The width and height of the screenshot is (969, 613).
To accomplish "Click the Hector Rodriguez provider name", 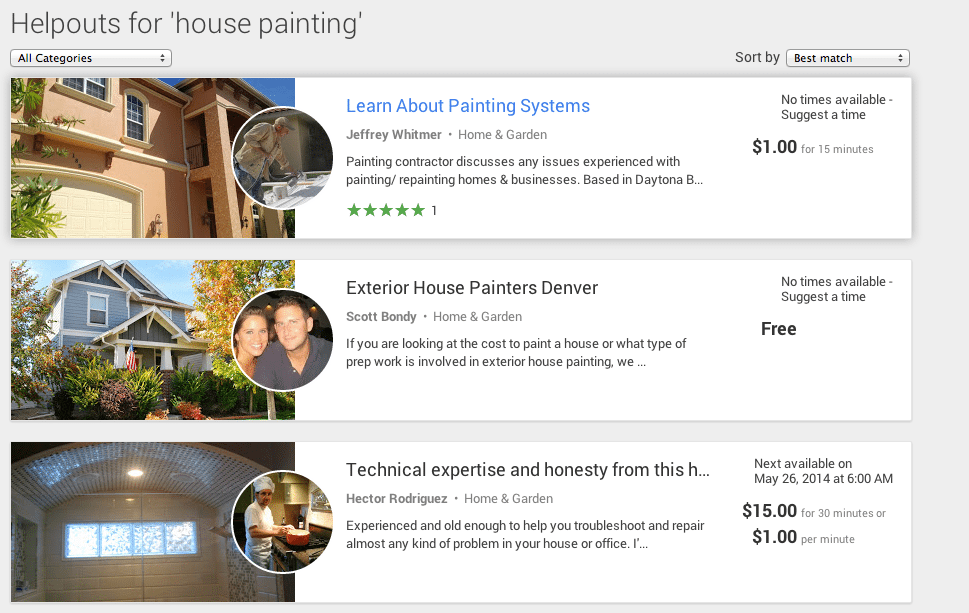I will coord(397,499).
